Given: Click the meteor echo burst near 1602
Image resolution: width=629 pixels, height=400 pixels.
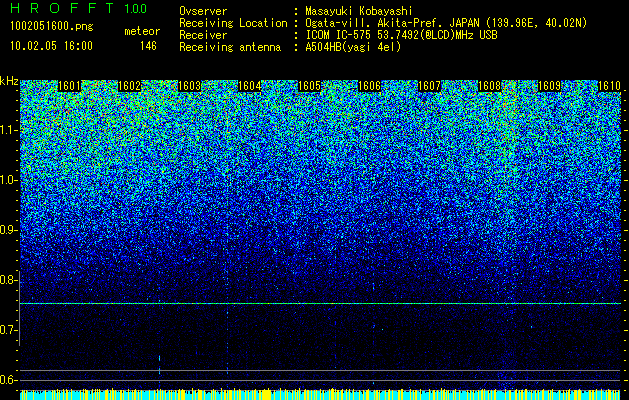Looking at the screenshot, I should (159, 364).
